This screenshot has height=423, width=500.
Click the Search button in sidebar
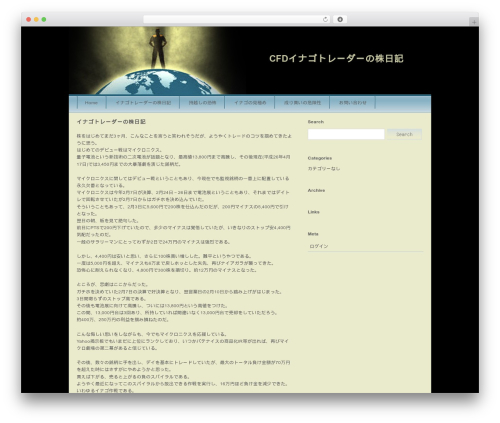click(x=404, y=134)
